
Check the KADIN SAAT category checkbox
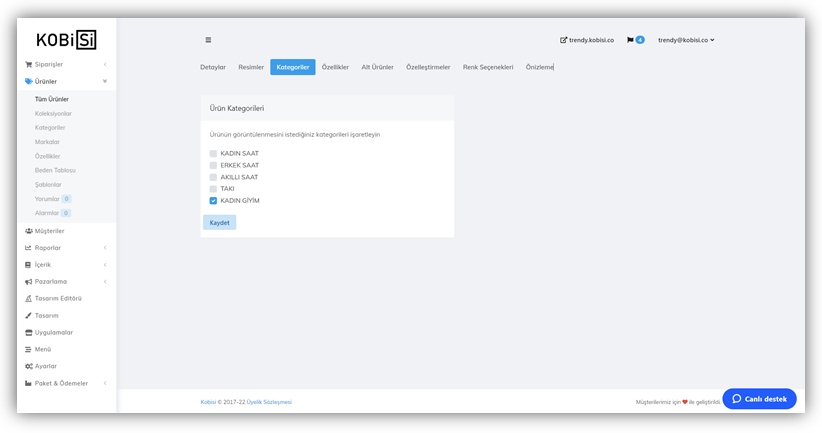pos(213,153)
